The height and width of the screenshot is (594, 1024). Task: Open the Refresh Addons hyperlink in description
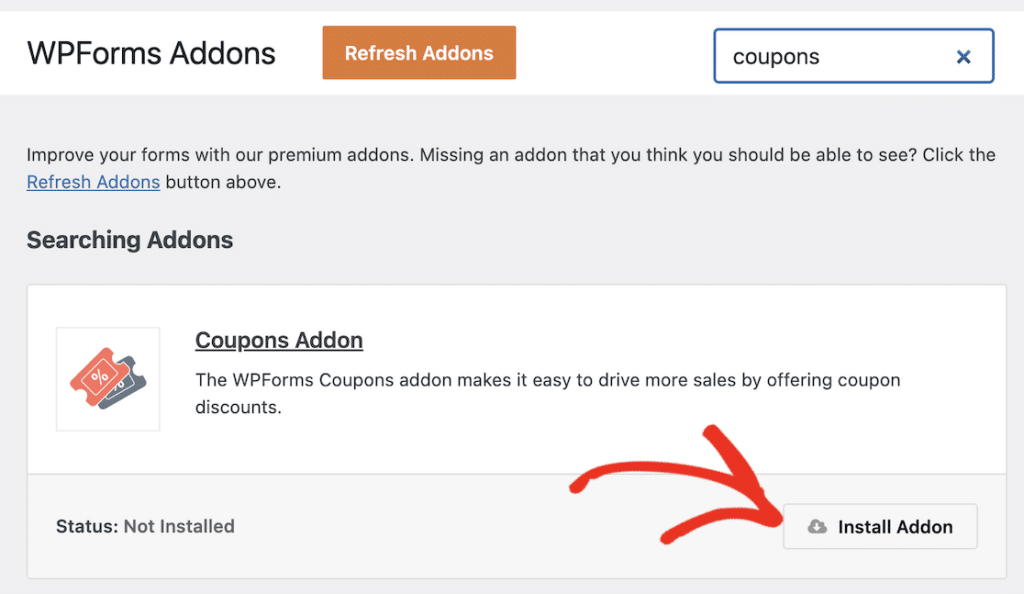(93, 182)
